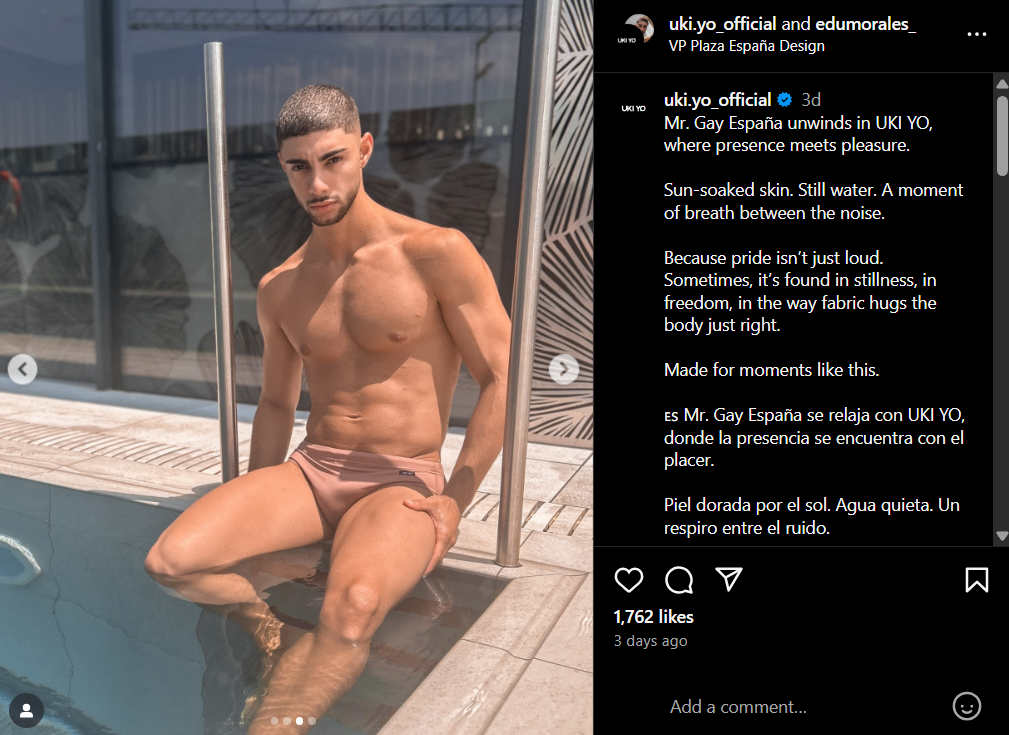Screen dimensions: 1009x735
Task: Go to previous photo in carousel
Action: (23, 369)
